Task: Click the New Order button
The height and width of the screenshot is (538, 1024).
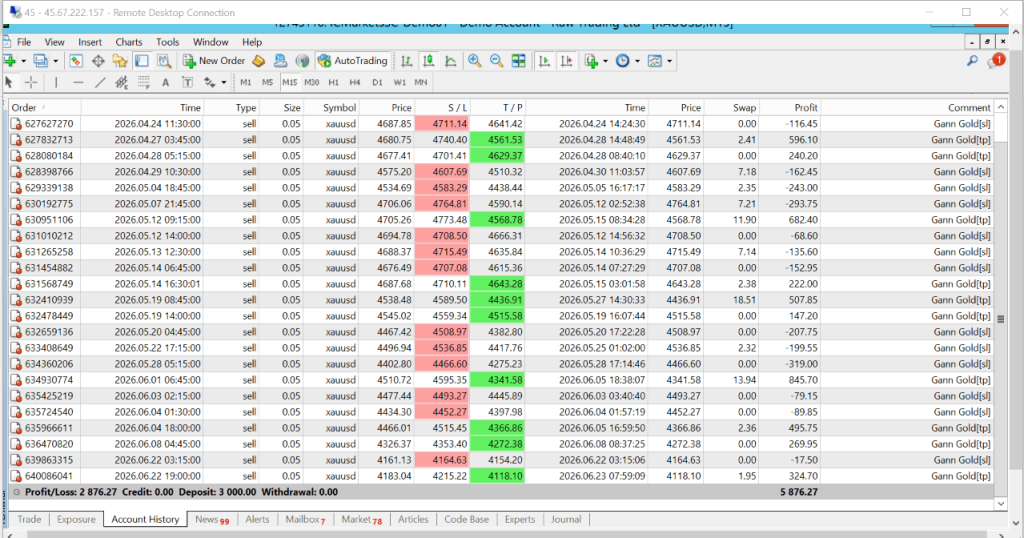Action: [x=214, y=61]
